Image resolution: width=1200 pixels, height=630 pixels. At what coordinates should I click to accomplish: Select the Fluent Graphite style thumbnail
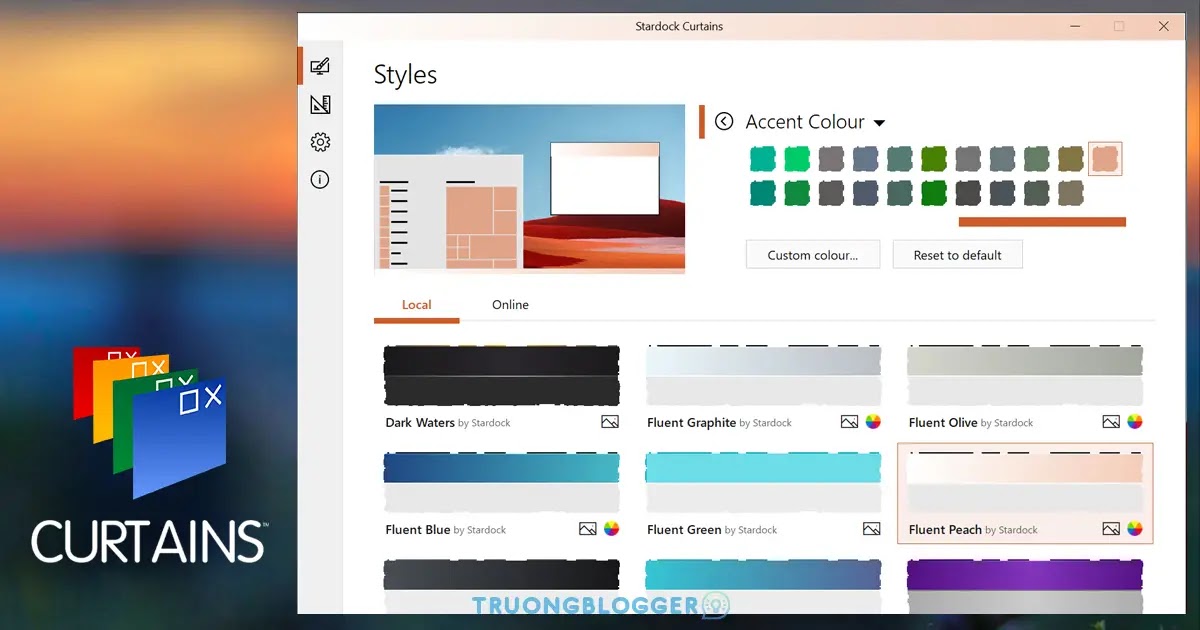point(764,375)
